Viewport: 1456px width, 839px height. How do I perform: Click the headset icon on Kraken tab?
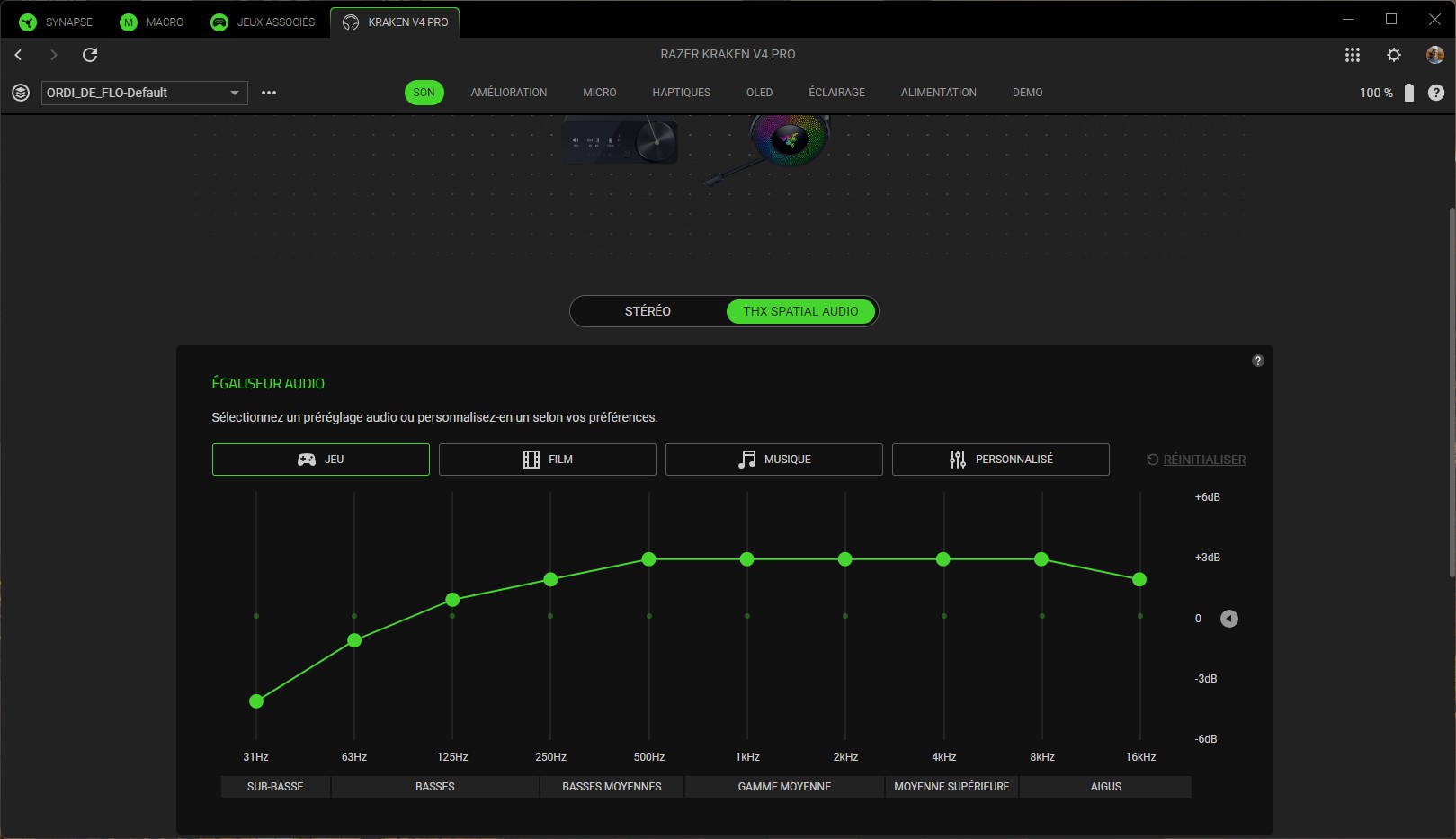click(x=351, y=22)
